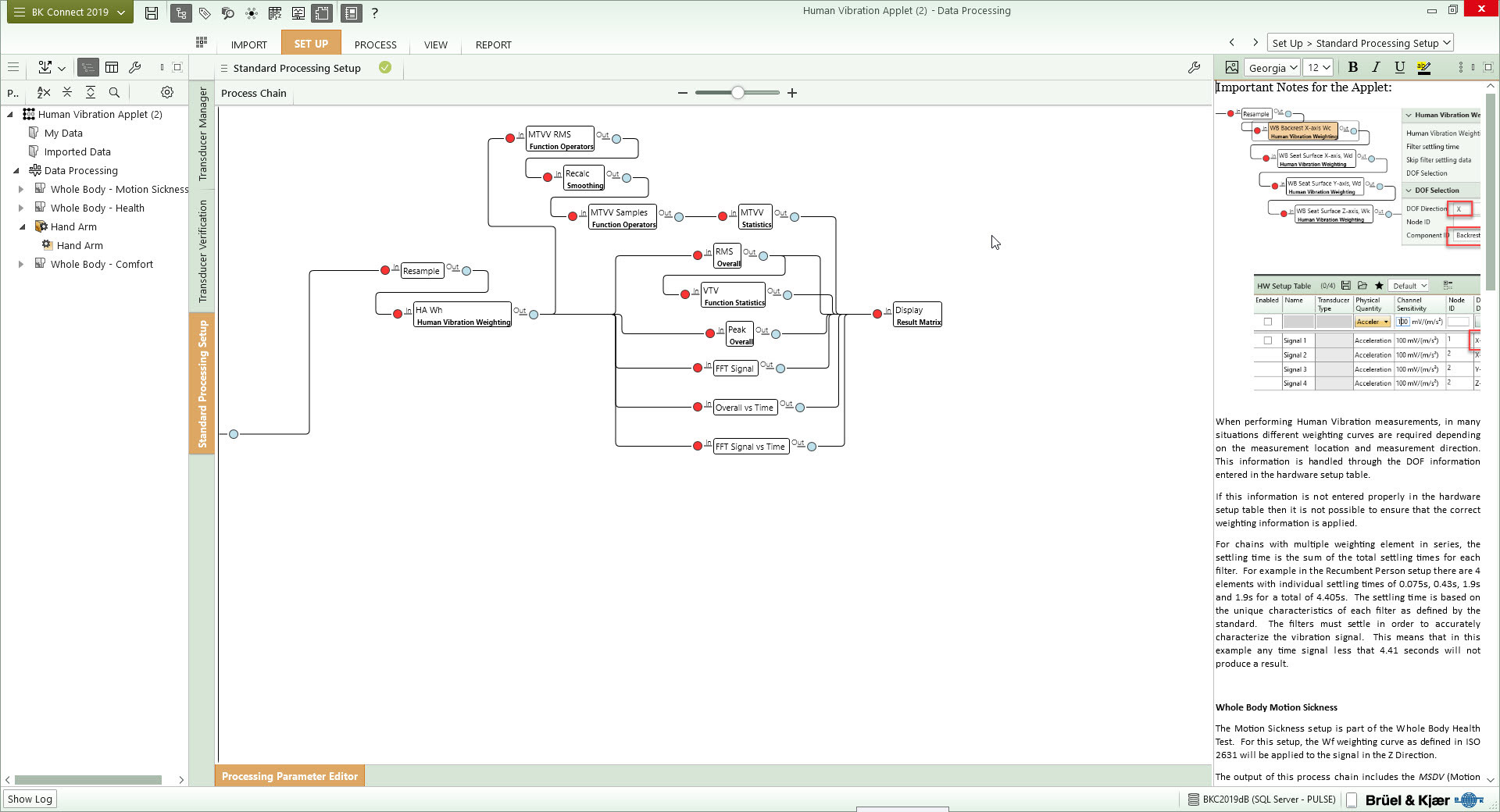Open the help question mark icon

(375, 13)
